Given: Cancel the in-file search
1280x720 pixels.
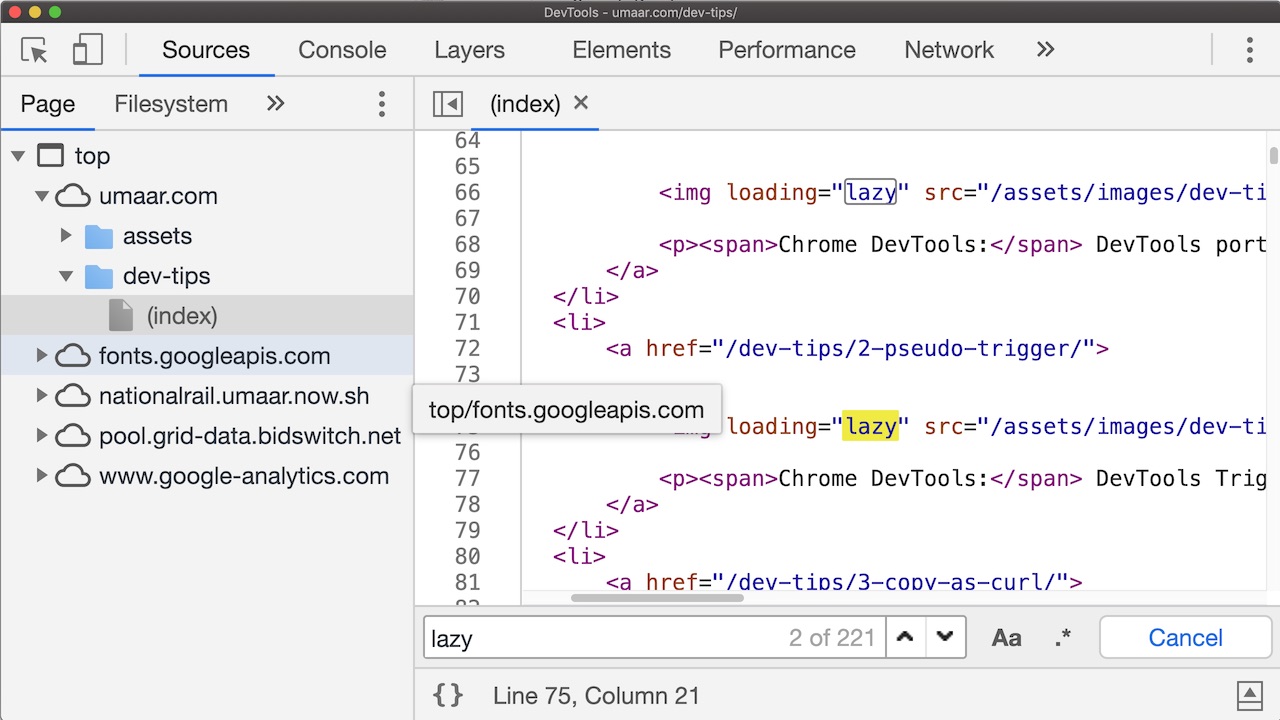Looking at the screenshot, I should pyautogui.click(x=1185, y=637).
